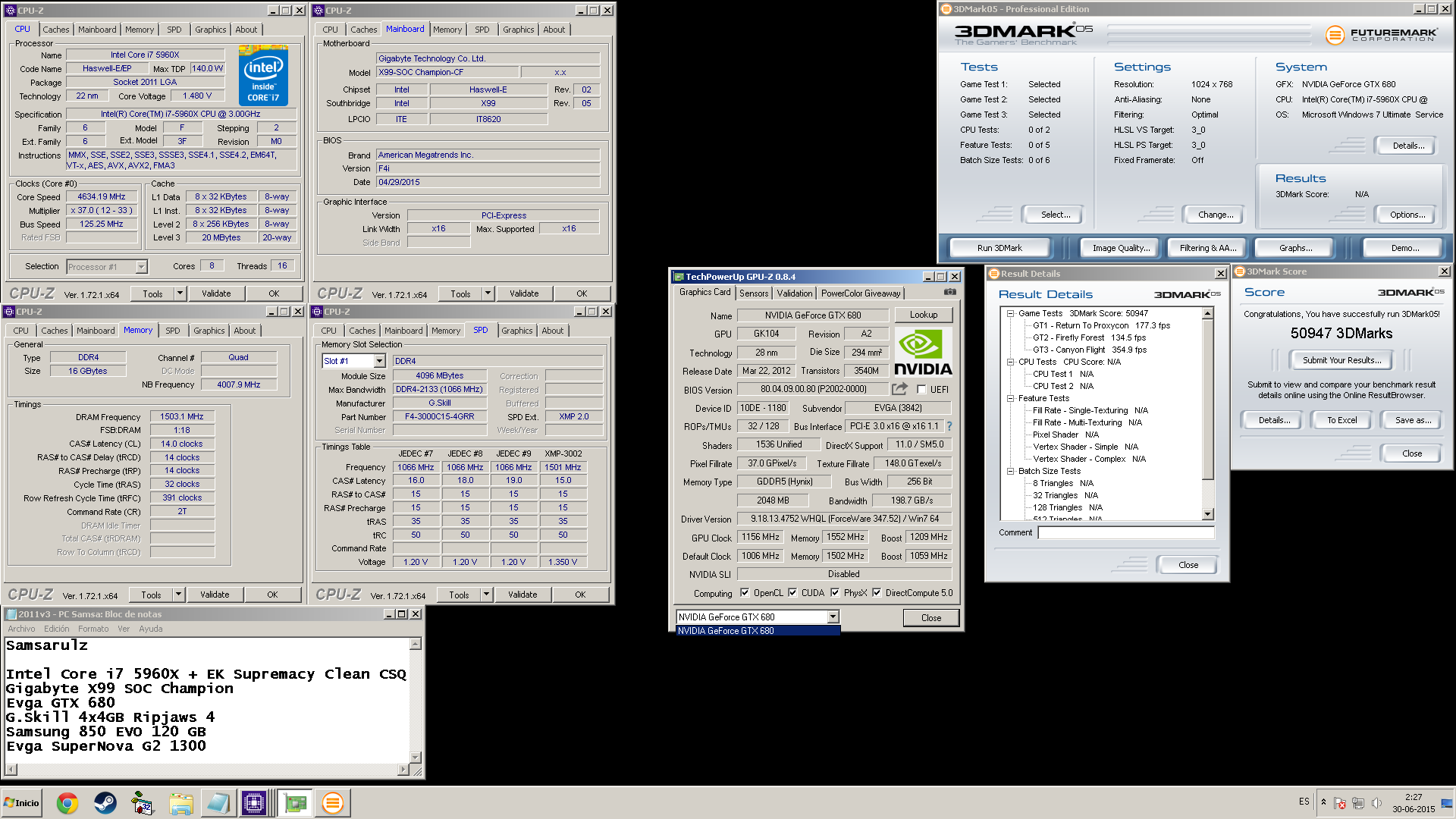Open Google Chrome from the taskbar
The height and width of the screenshot is (819, 1456).
tap(67, 803)
